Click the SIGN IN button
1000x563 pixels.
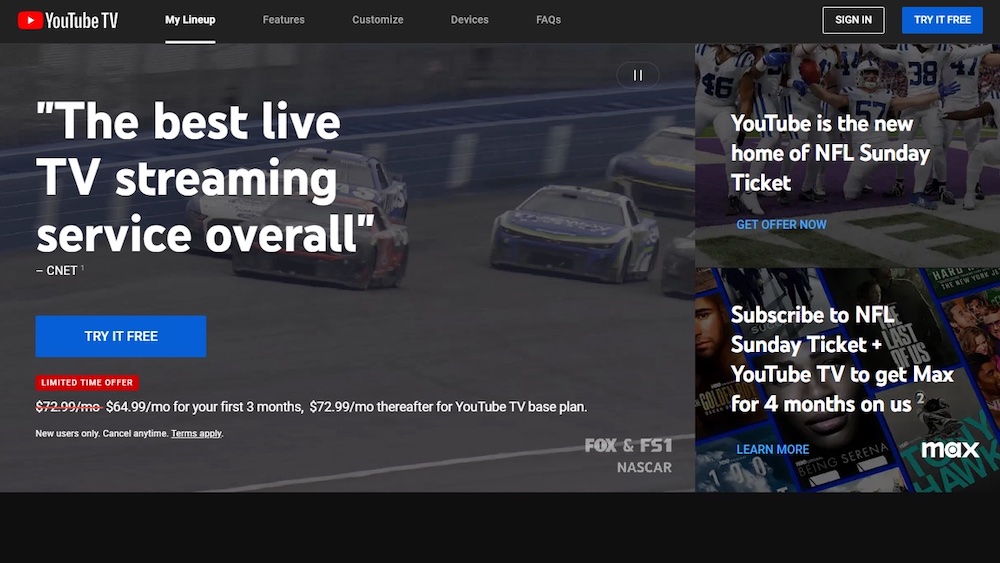click(853, 20)
